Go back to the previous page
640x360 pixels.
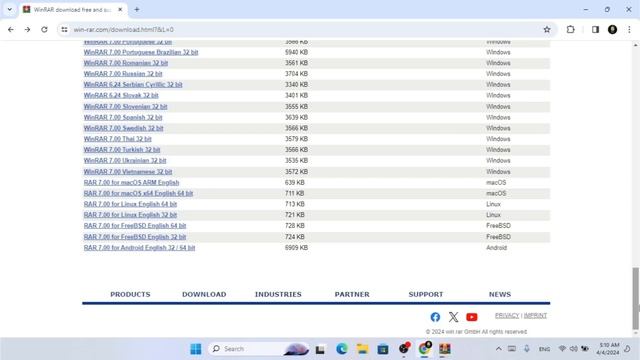coord(11,29)
